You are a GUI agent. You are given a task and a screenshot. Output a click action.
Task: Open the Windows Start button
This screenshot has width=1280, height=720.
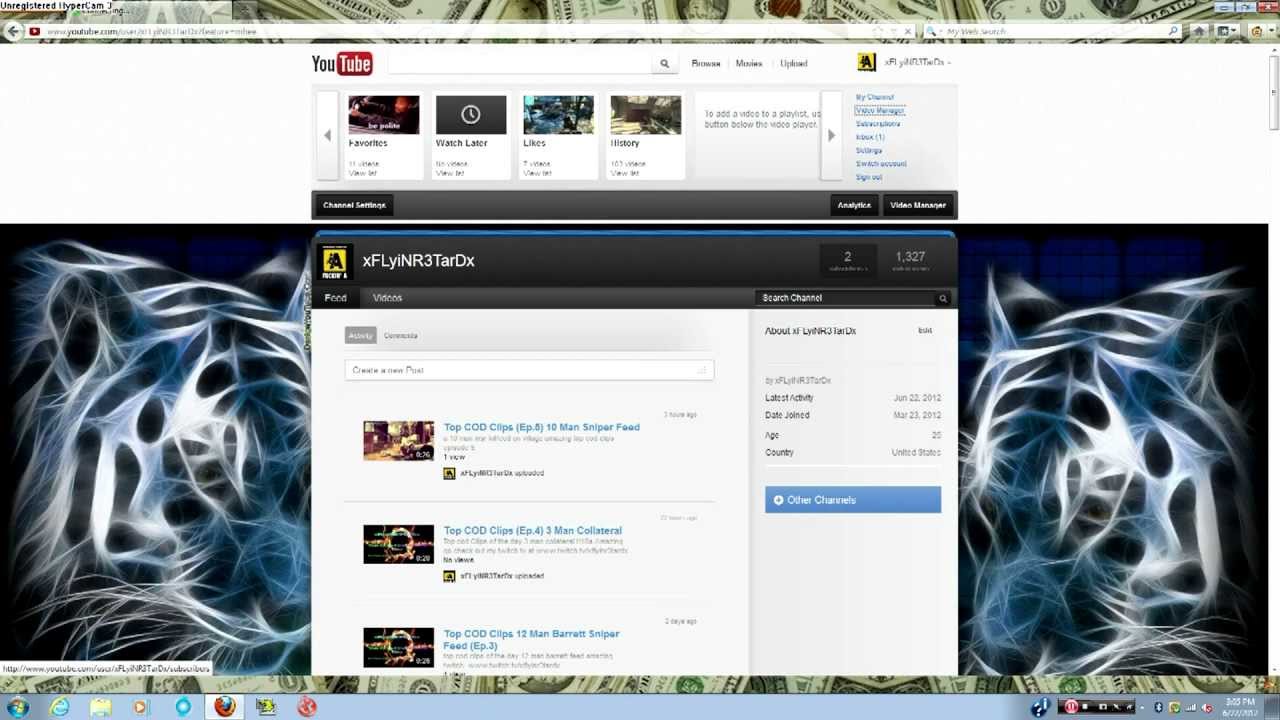pos(17,707)
